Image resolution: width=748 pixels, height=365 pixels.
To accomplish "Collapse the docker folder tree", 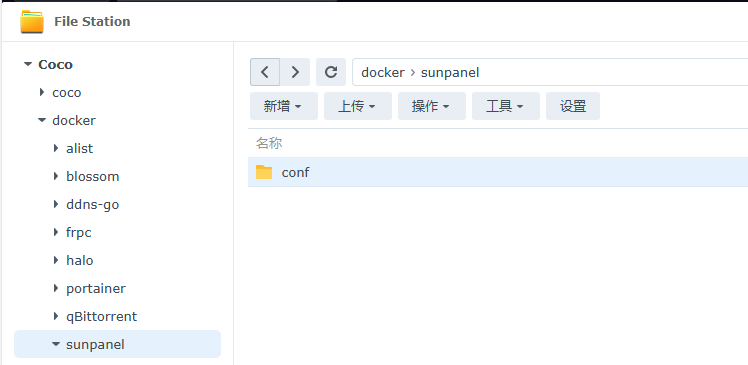I will [42, 120].
